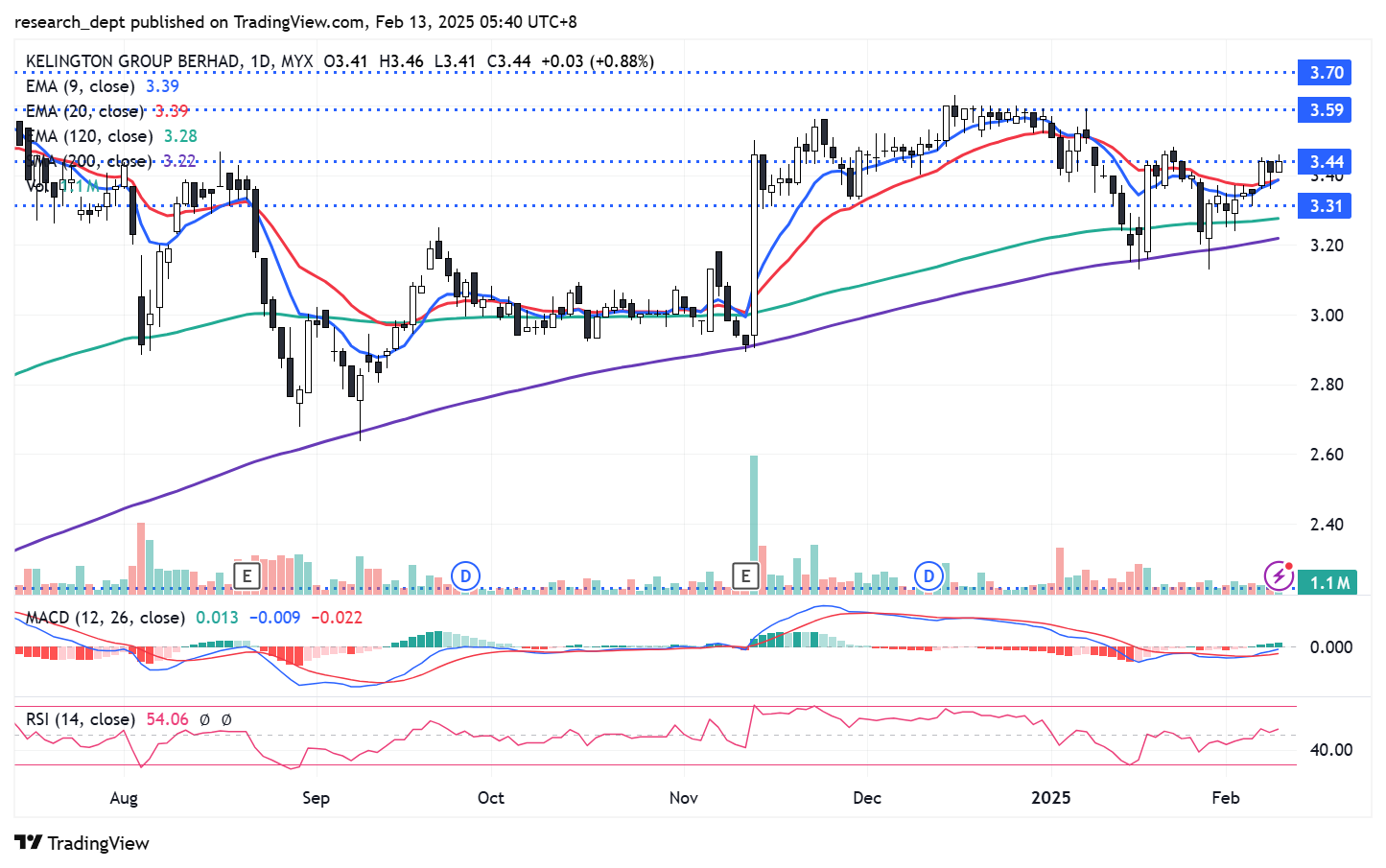Click the EMA (20, close) legend
1386x868 pixels.
(x=86, y=111)
